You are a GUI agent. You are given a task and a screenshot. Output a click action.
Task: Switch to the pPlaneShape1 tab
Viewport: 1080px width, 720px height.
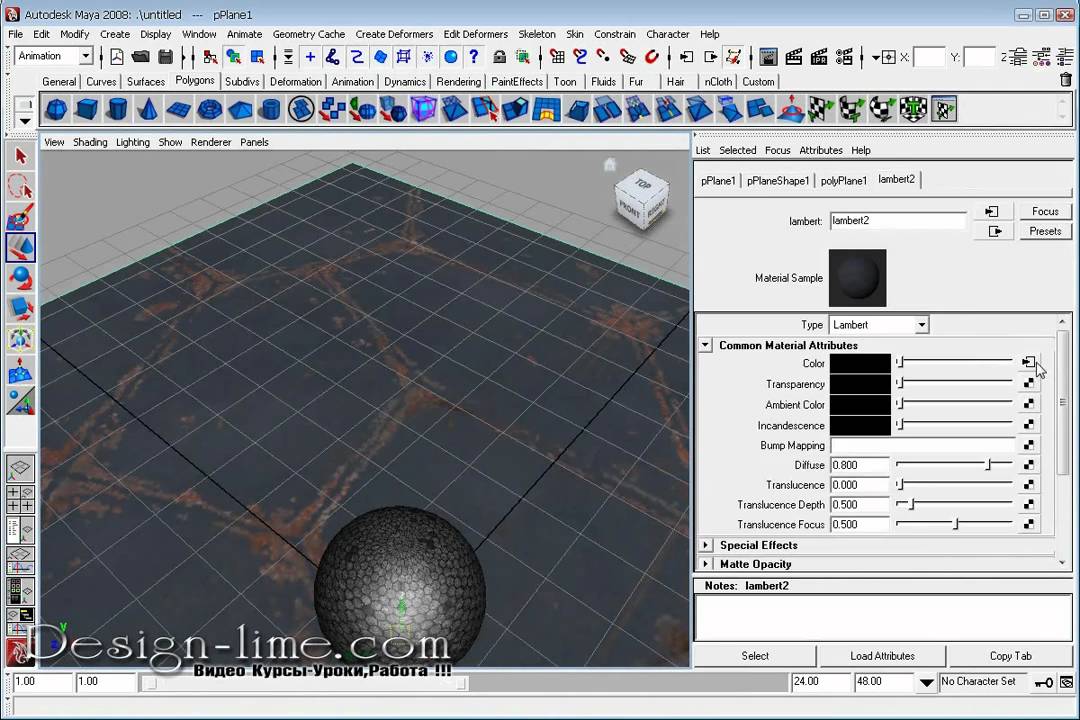(x=777, y=181)
